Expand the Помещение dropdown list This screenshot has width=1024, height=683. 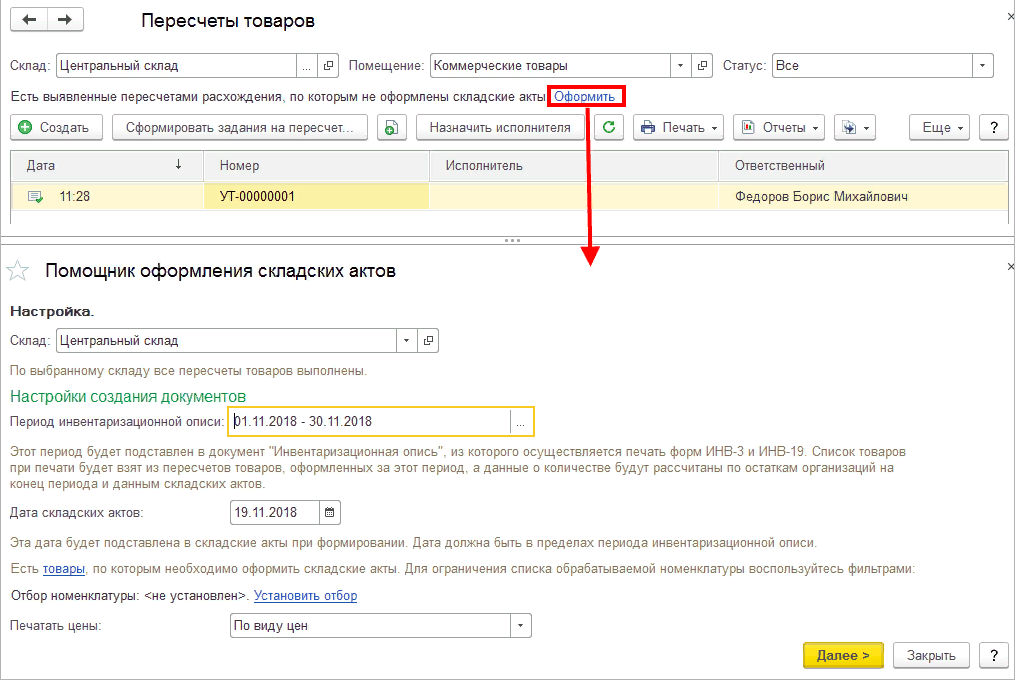pyautogui.click(x=680, y=66)
